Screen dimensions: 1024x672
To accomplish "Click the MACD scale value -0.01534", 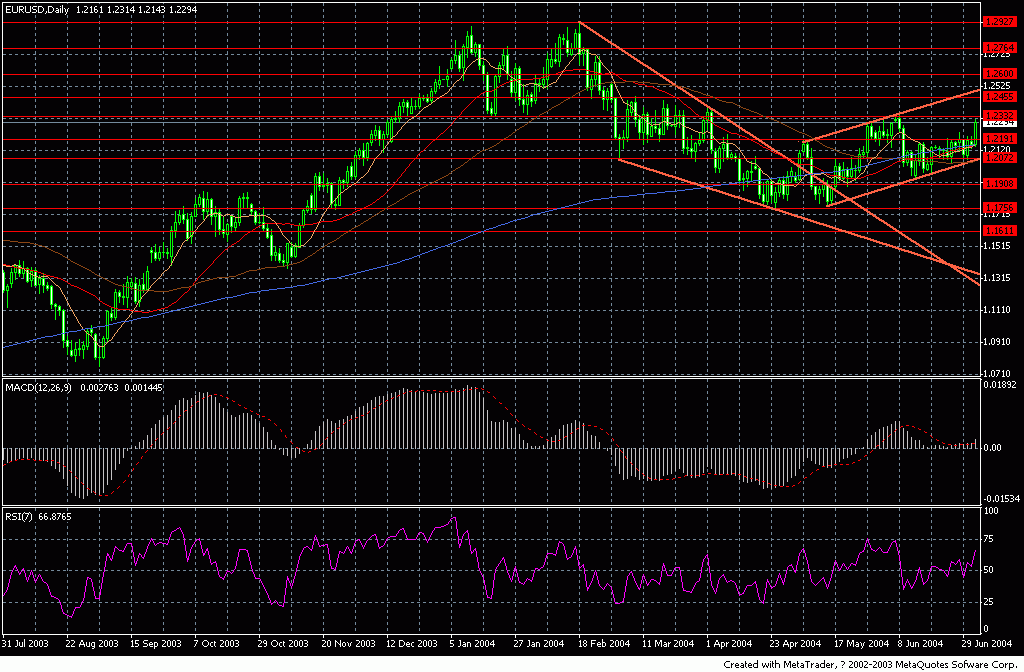I will point(1002,499).
